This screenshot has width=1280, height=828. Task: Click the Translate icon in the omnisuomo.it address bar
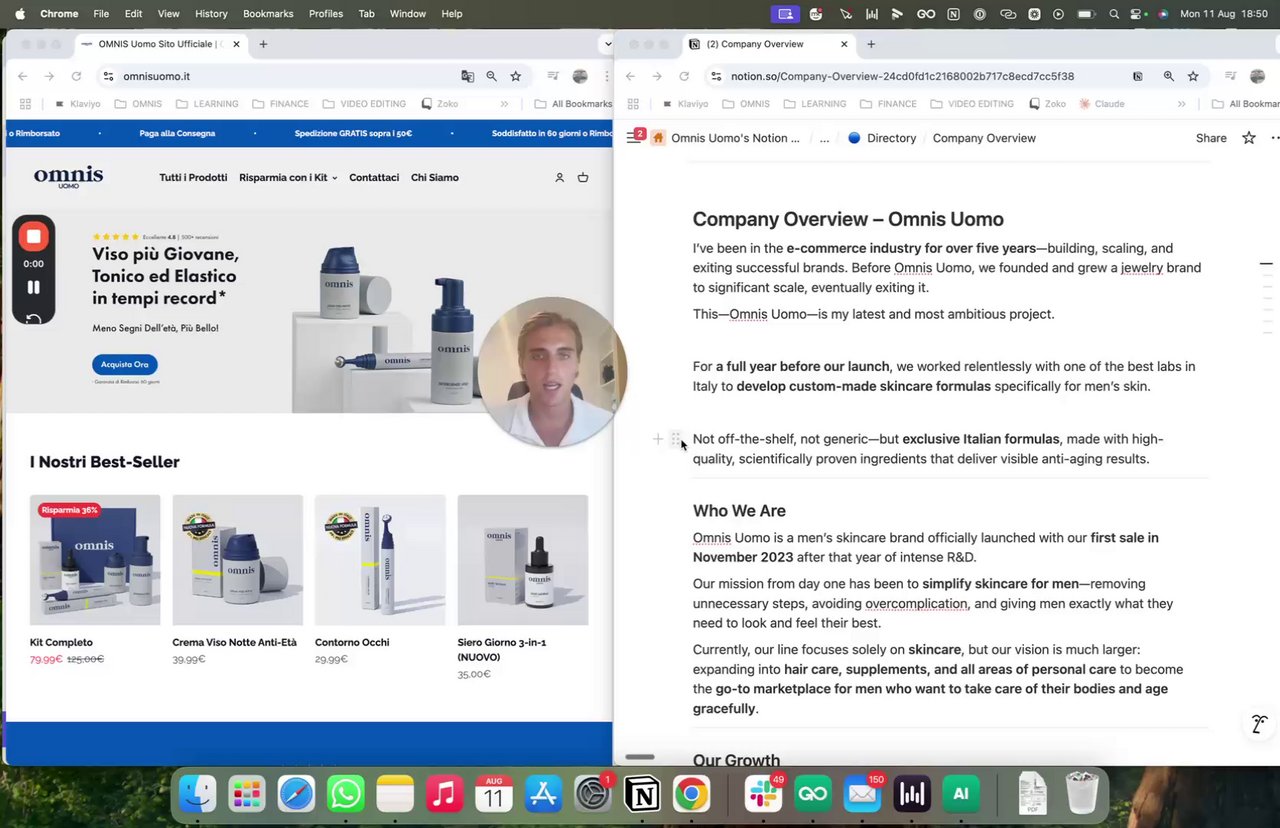click(467, 76)
